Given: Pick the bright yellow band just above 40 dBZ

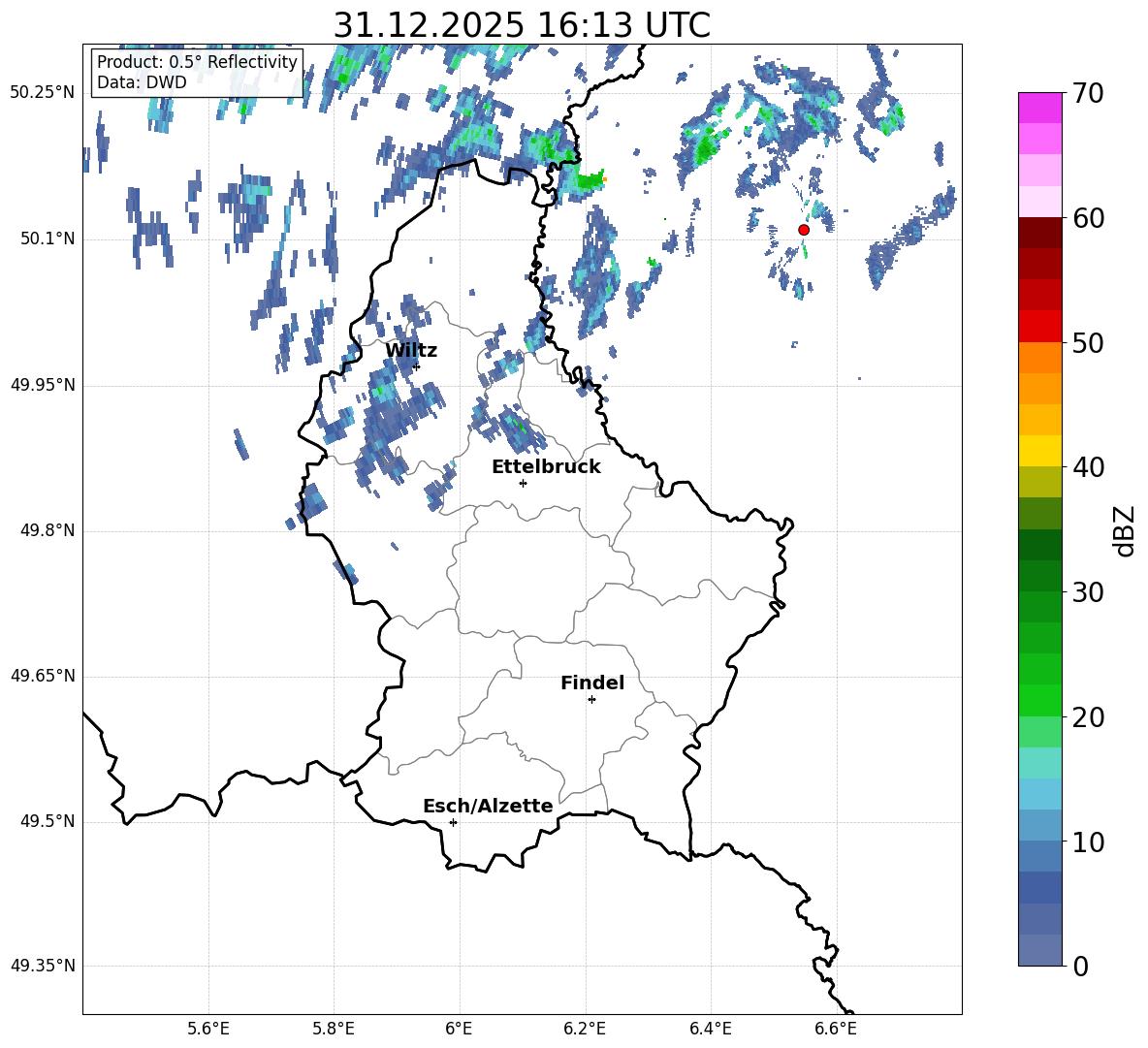Looking at the screenshot, I should (1040, 451).
